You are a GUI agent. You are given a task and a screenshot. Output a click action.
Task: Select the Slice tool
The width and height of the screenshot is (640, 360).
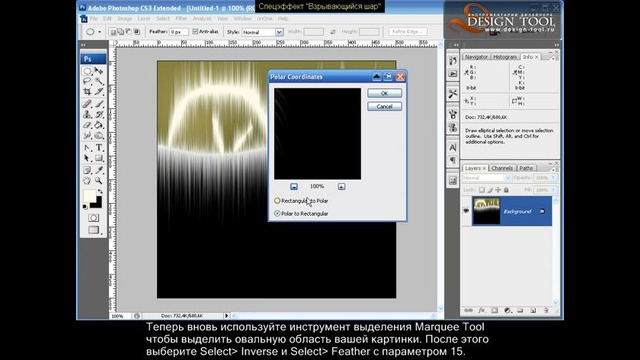point(99,92)
